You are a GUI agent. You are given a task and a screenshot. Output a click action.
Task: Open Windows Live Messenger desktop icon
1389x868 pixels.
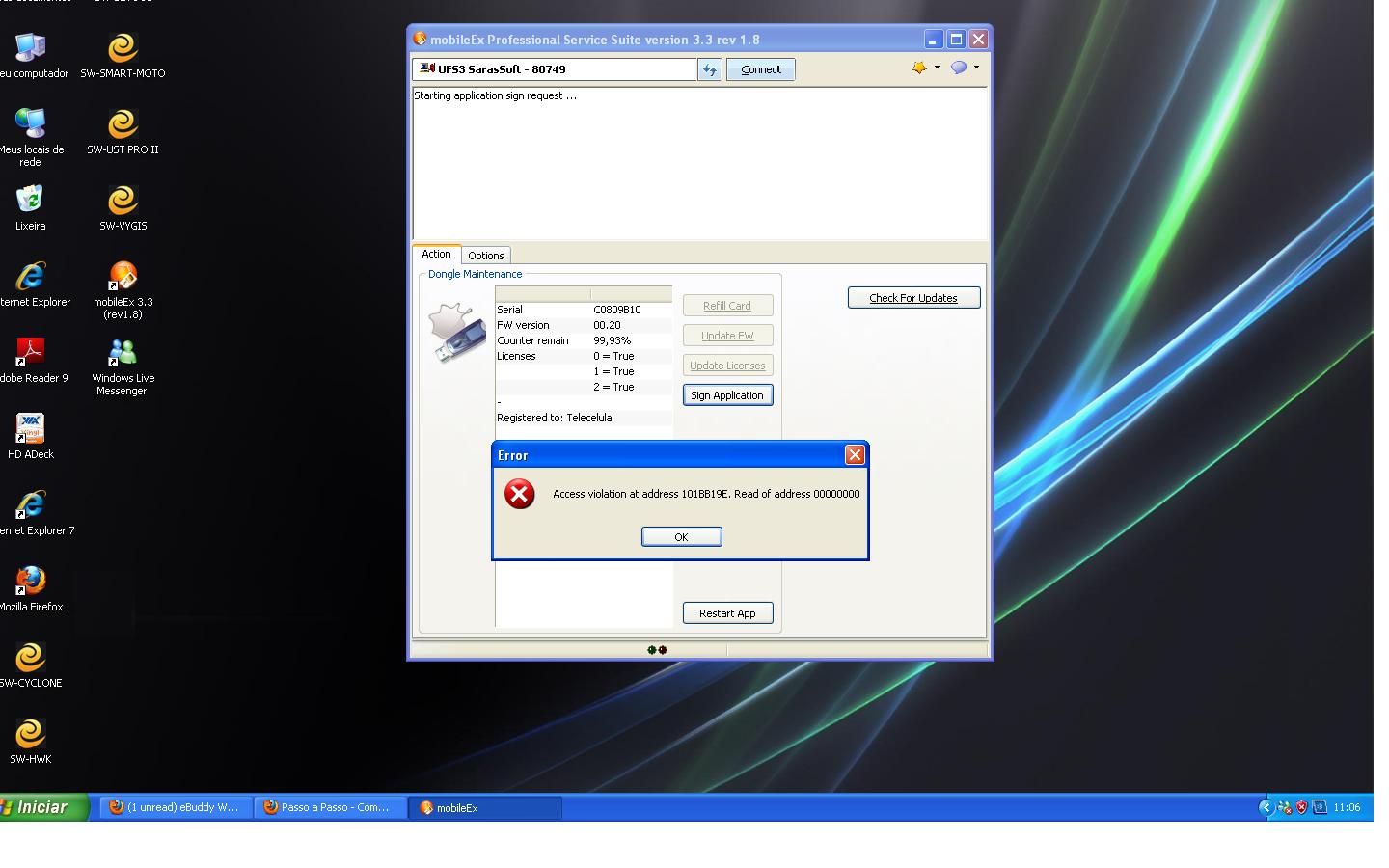pyautogui.click(x=123, y=354)
